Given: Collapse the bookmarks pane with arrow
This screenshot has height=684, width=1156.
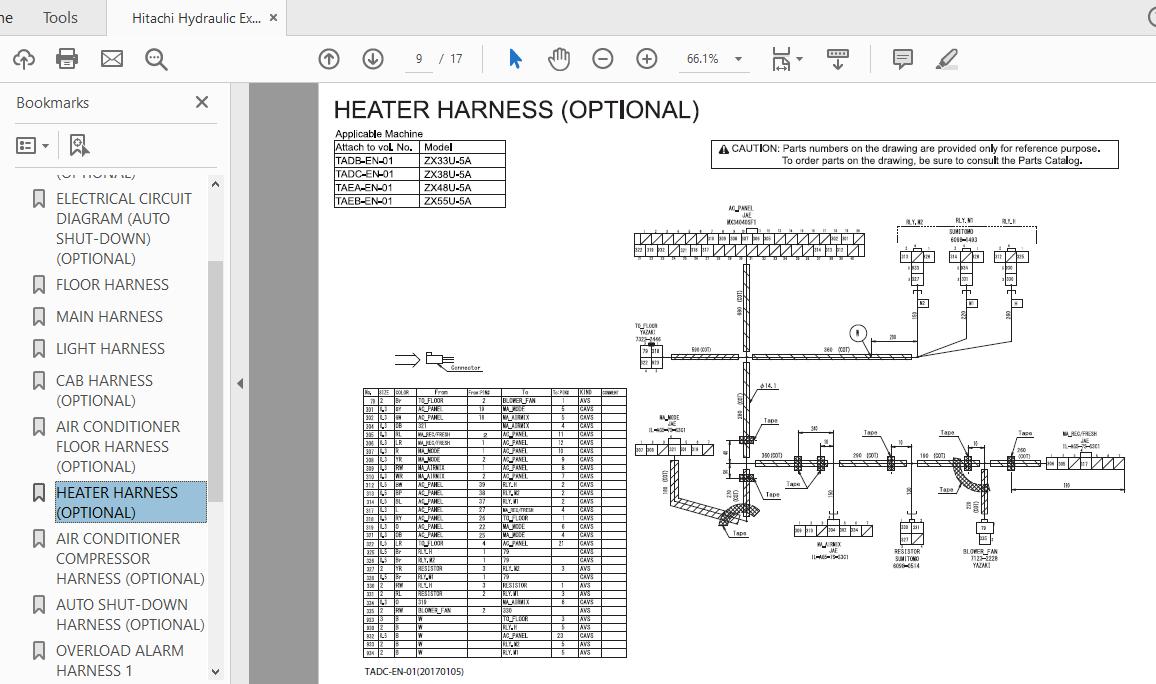Looking at the screenshot, I should pyautogui.click(x=240, y=383).
